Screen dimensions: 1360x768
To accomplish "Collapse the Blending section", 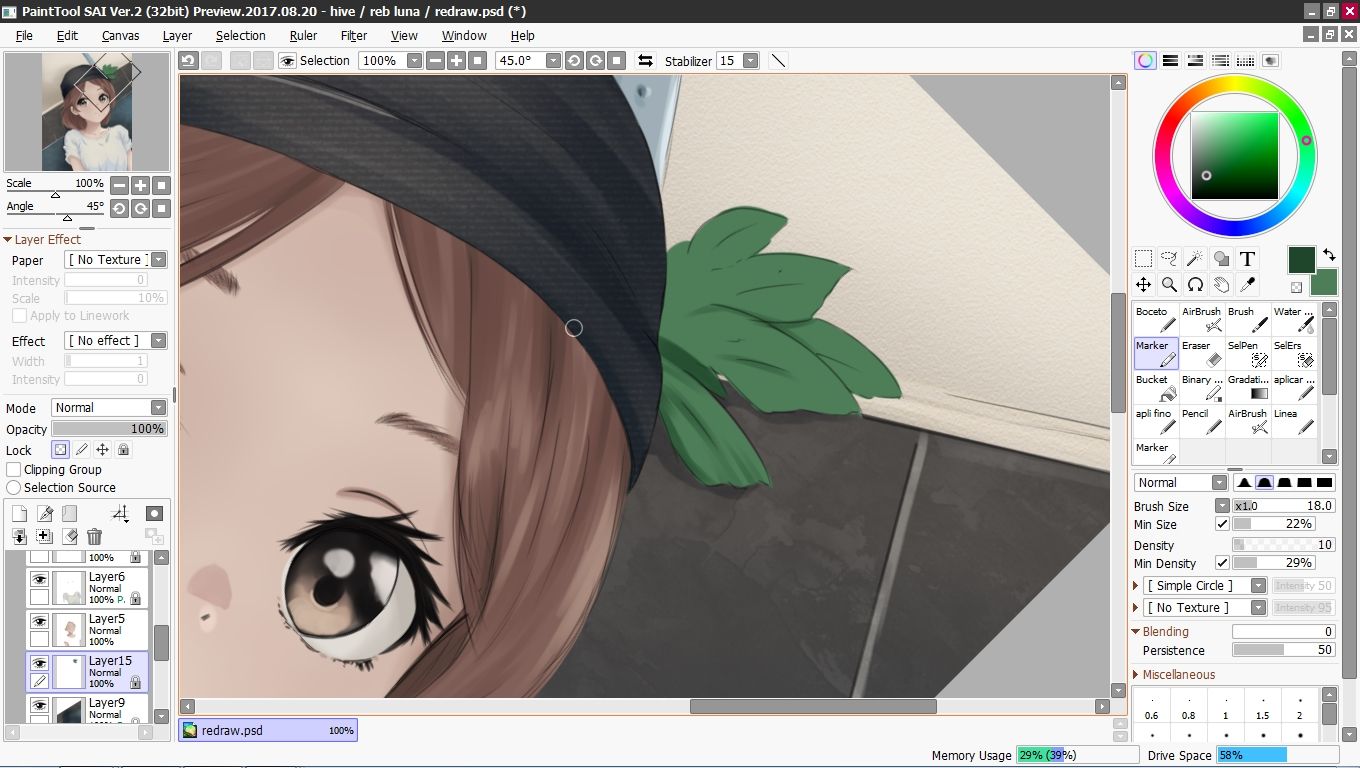I will 1136,632.
